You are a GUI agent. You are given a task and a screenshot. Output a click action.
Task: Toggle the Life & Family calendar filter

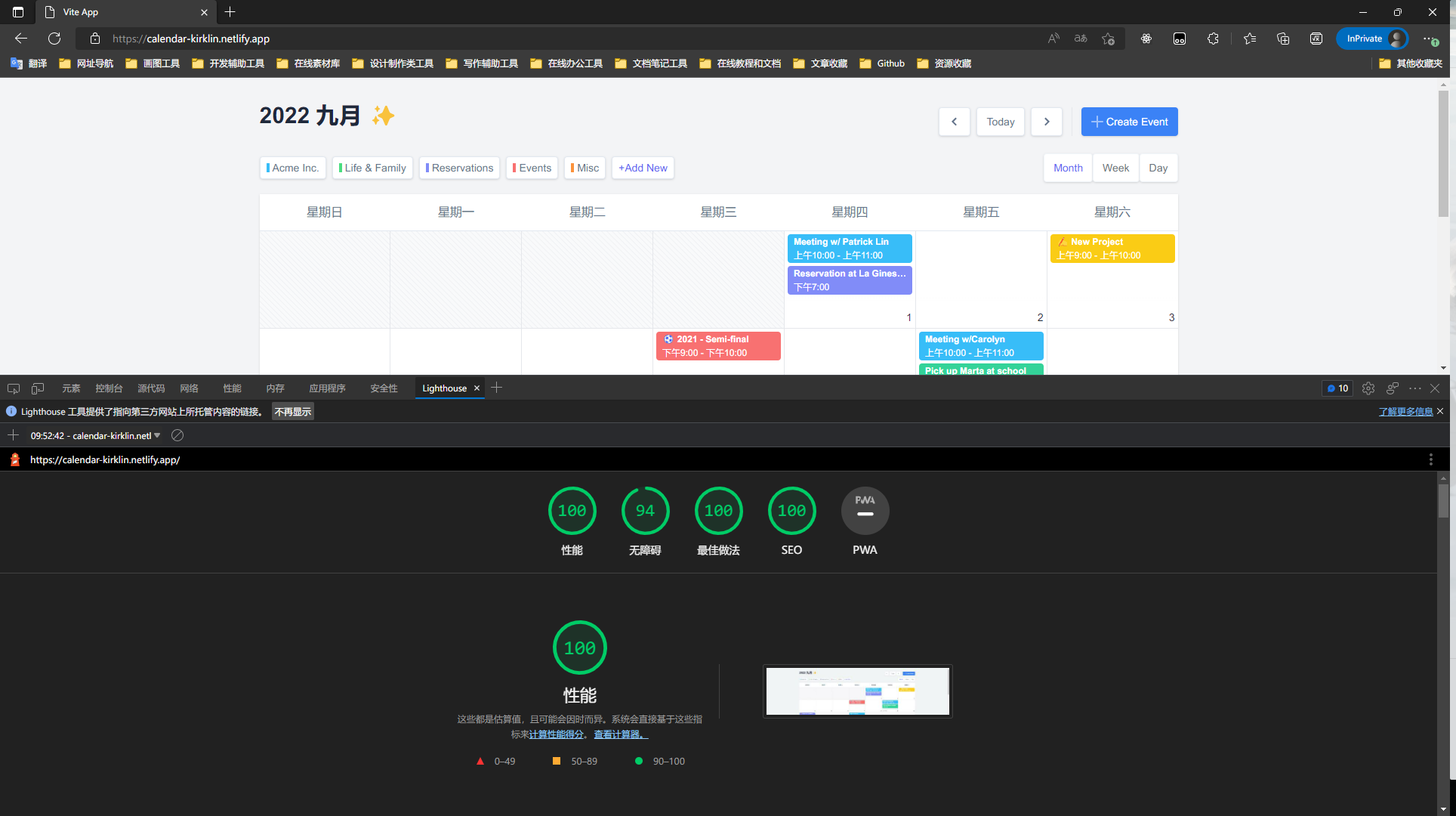(372, 168)
